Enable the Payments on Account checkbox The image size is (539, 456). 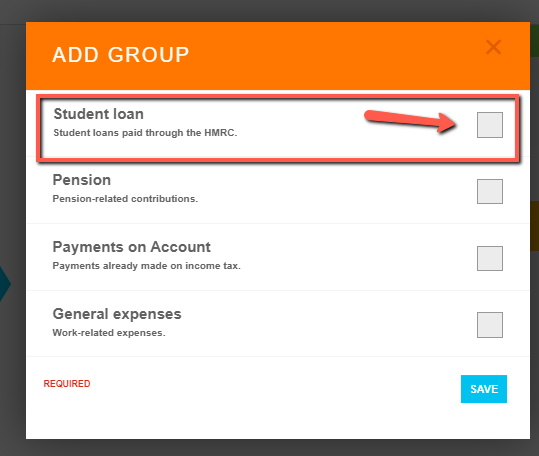[490, 258]
